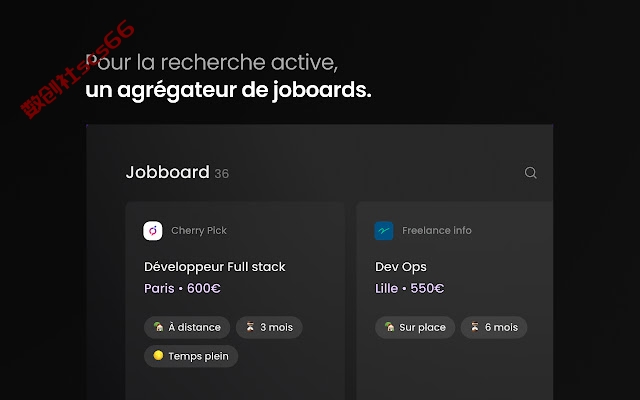Open the Développeur Full stack job title
The height and width of the screenshot is (400, 640).
coord(215,267)
